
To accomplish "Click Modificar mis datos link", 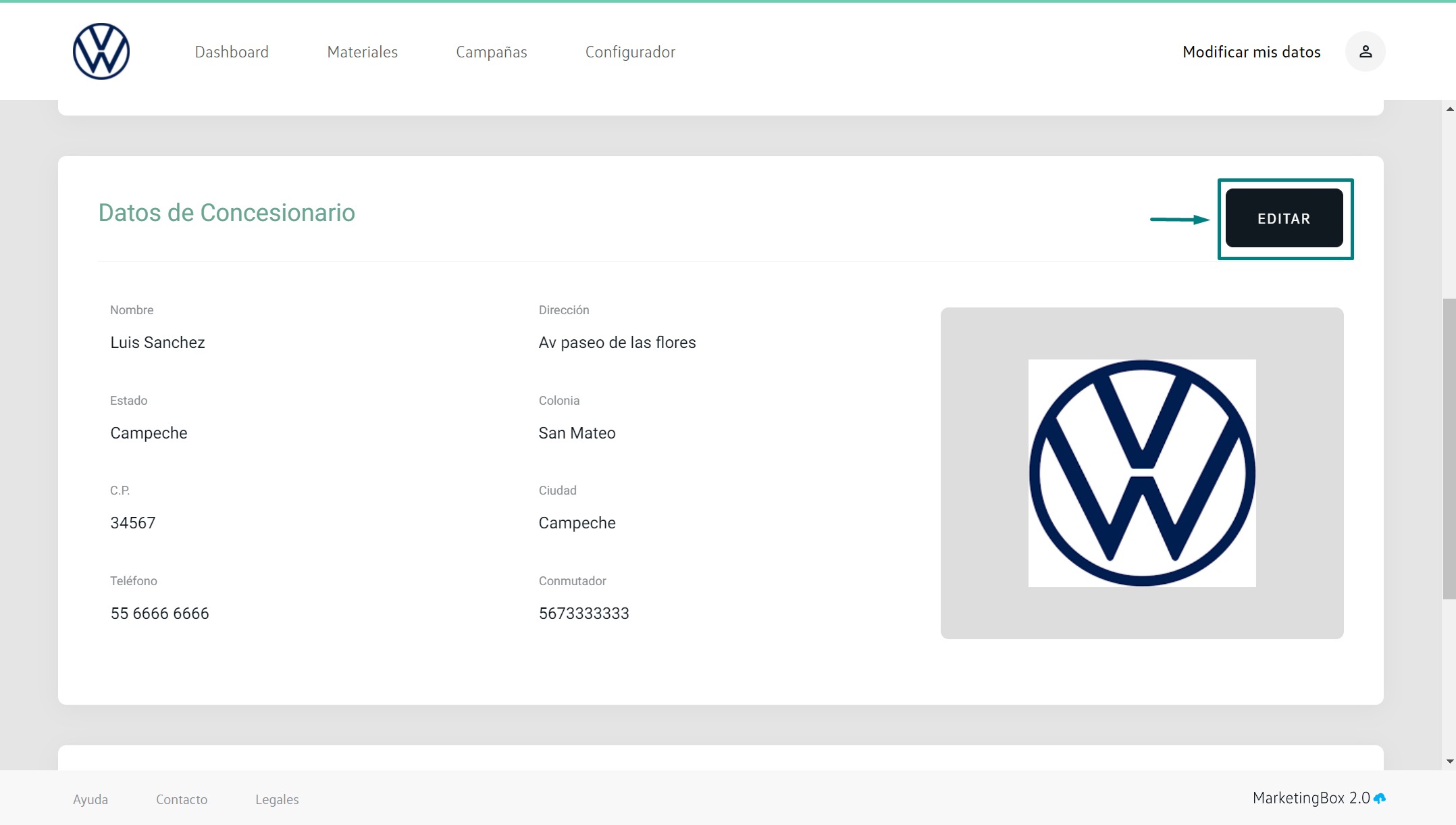I will pos(1251,52).
